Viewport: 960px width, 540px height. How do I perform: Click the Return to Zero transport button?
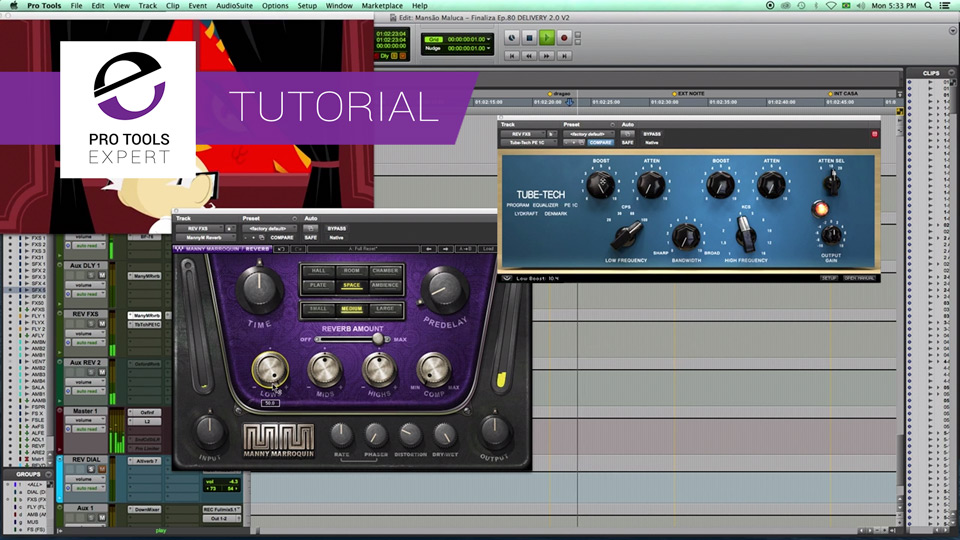click(512, 56)
